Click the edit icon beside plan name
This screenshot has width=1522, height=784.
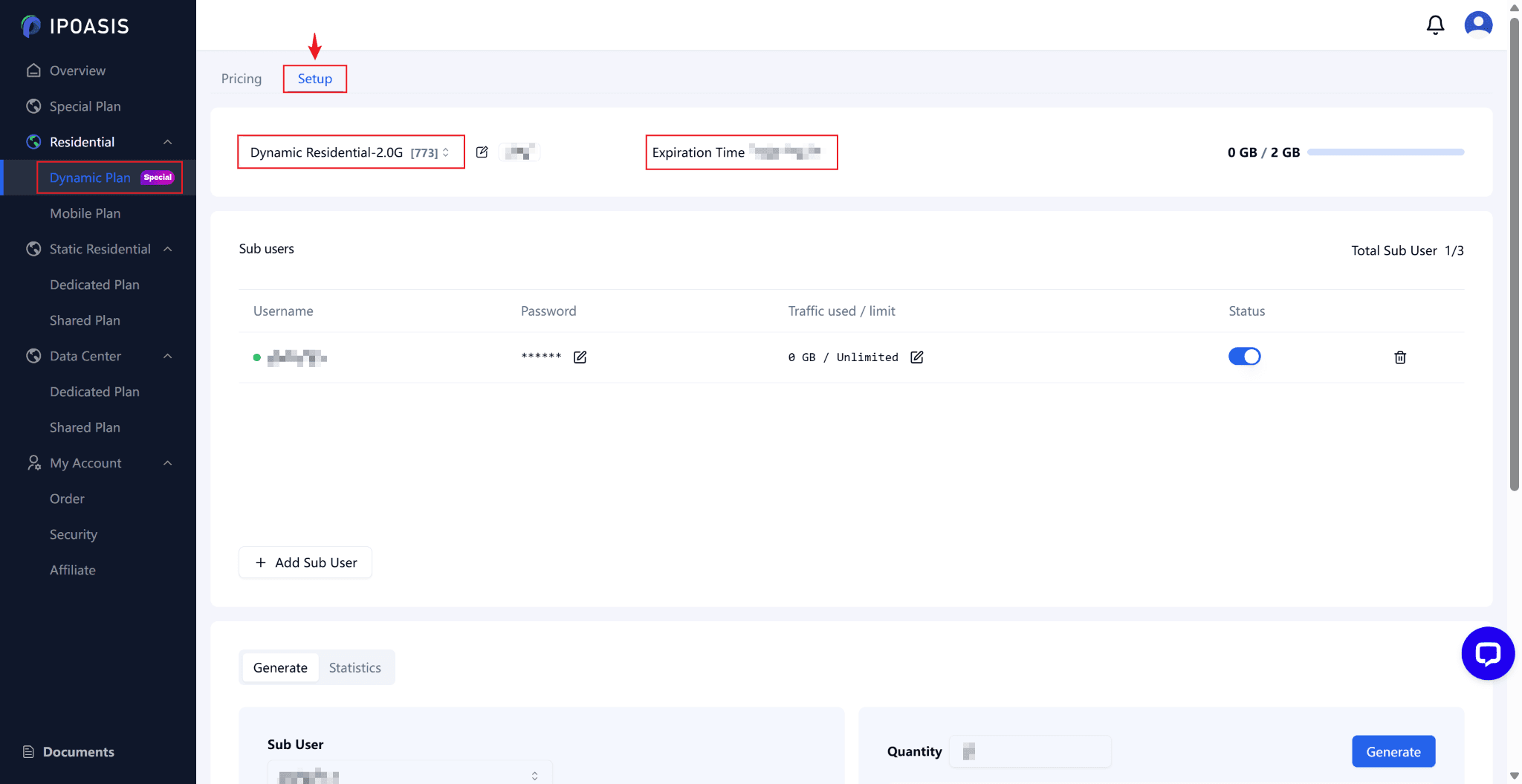pyautogui.click(x=482, y=152)
